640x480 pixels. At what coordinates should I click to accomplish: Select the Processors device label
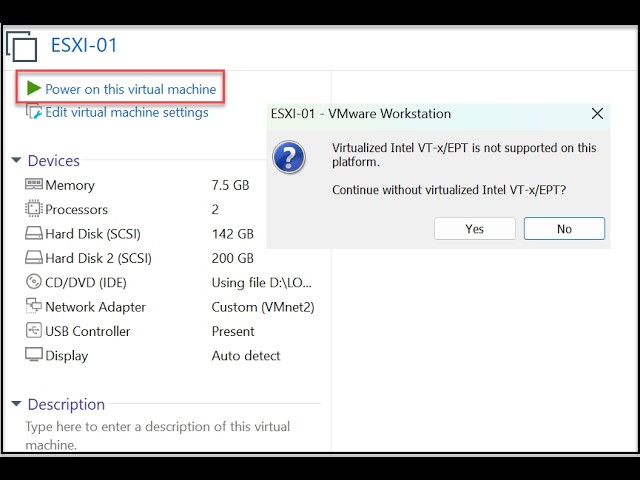pyautogui.click(x=76, y=209)
